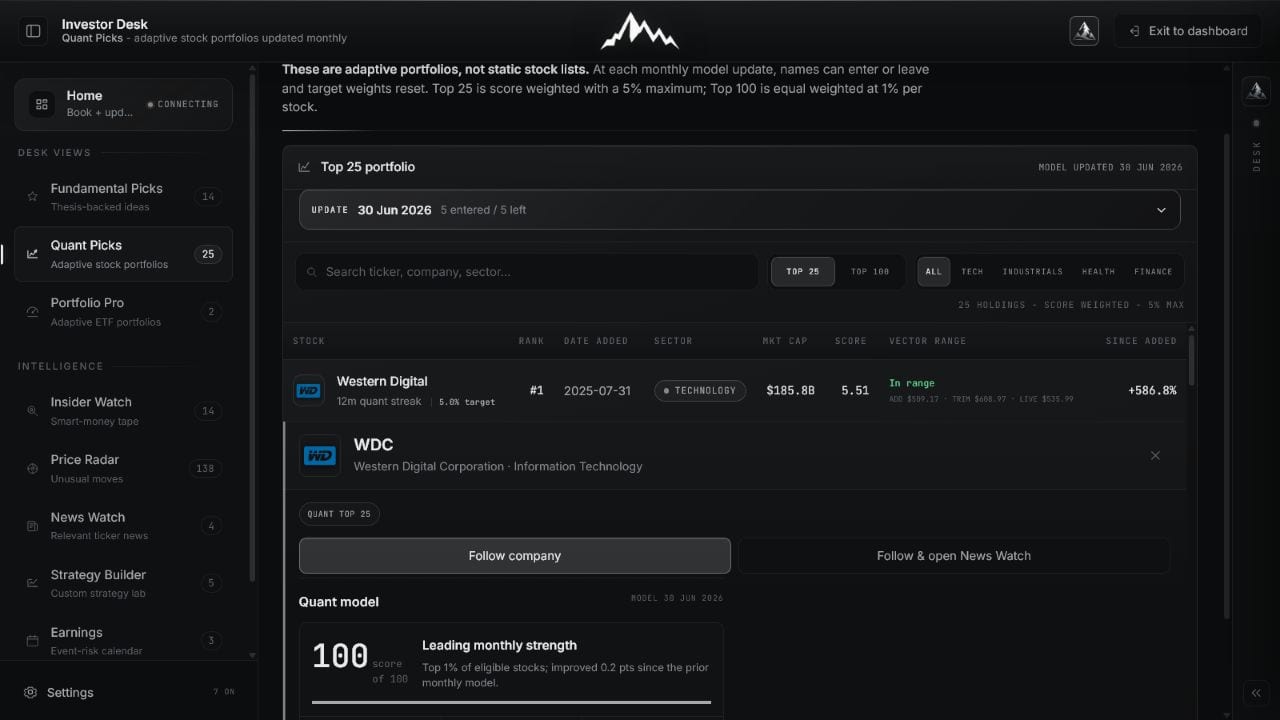Click the Score column header
Screen dimensions: 1280x720
coord(851,341)
